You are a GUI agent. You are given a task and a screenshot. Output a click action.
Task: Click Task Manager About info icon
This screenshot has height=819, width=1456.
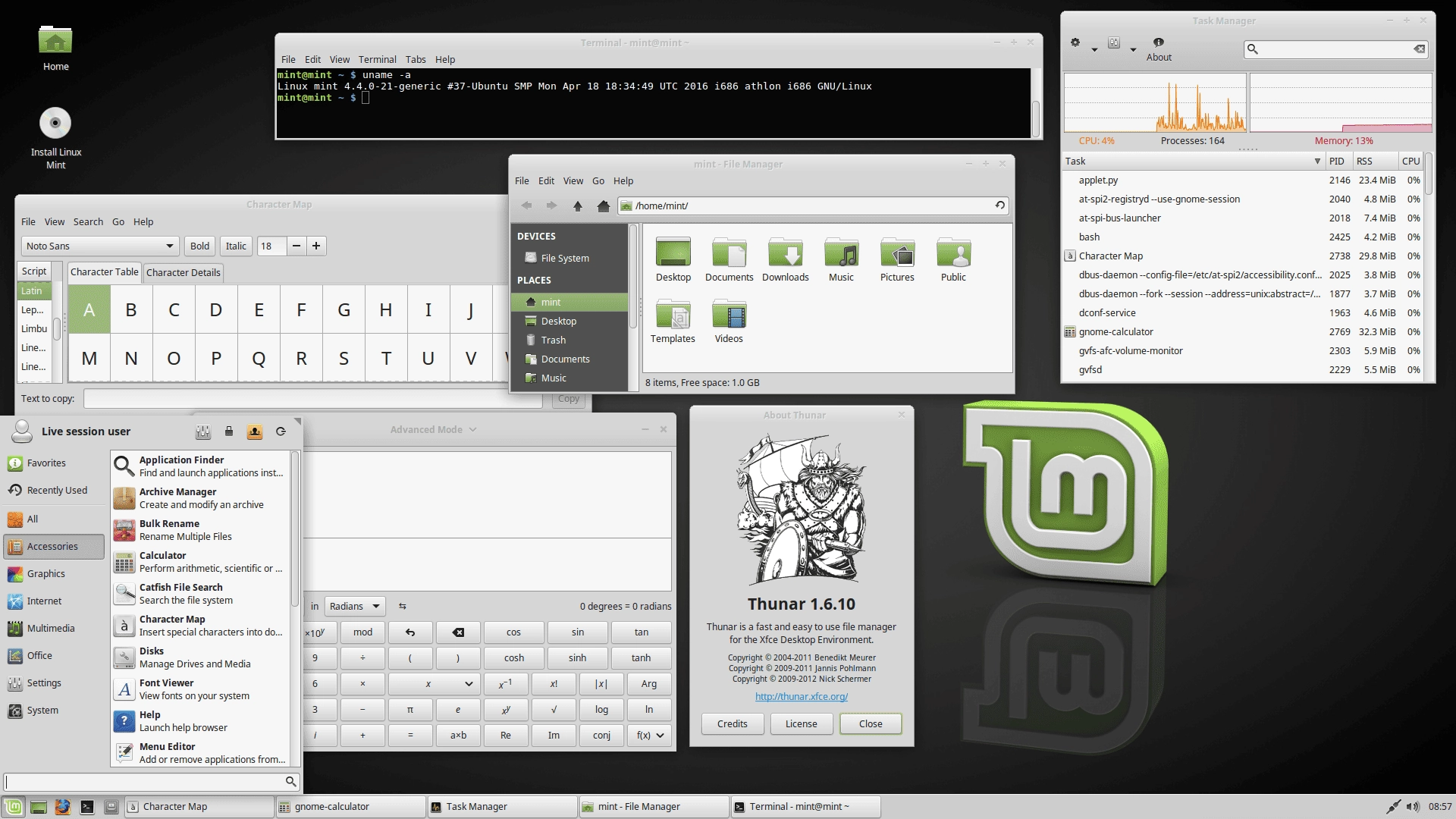(x=1158, y=49)
